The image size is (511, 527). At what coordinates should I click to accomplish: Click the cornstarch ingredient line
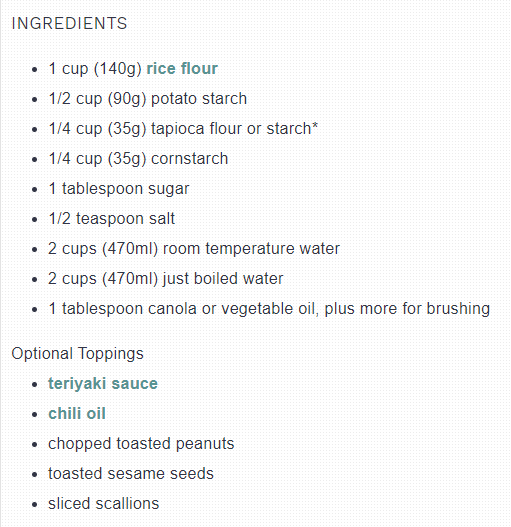[x=139, y=159]
